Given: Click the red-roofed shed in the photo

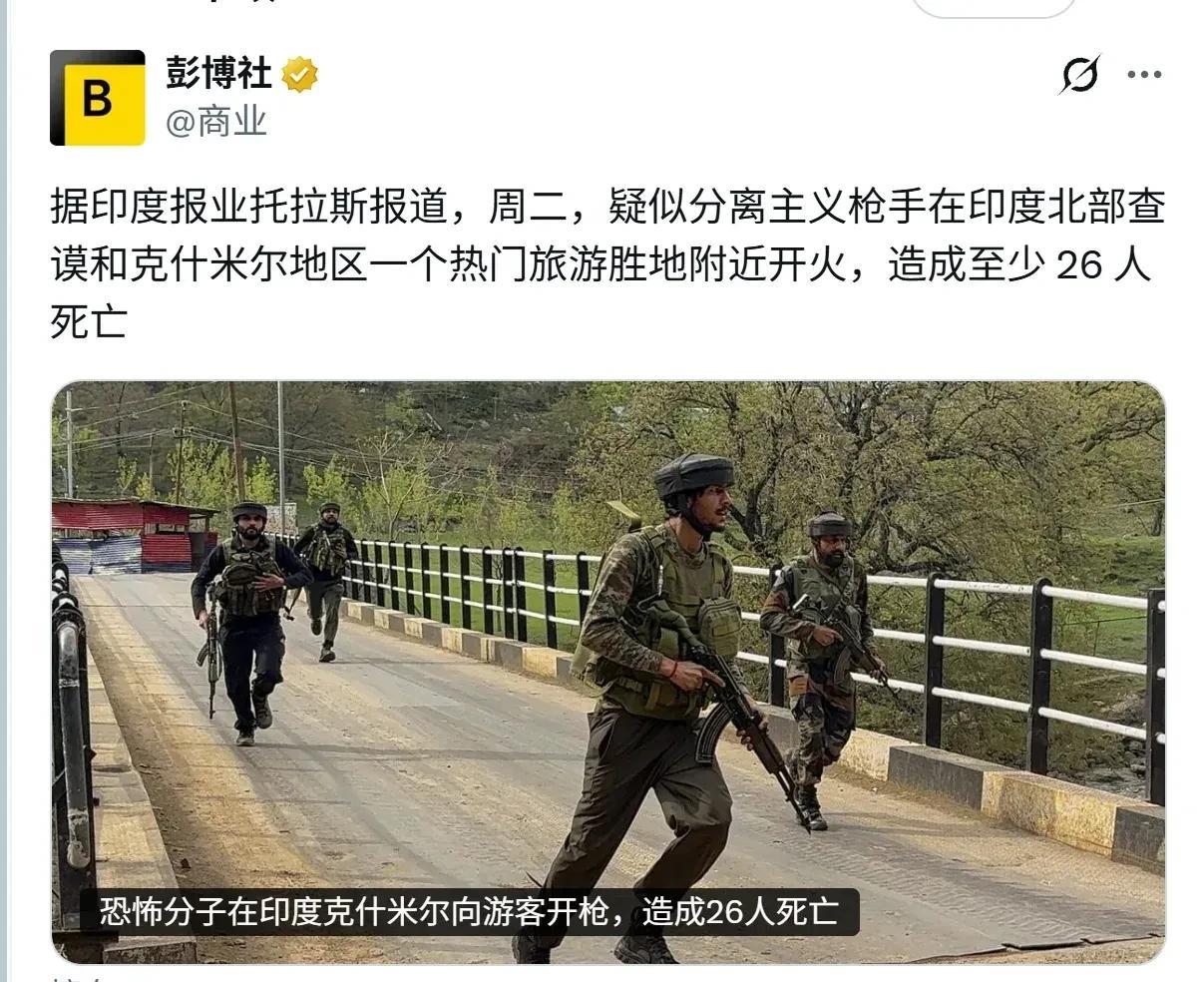Looking at the screenshot, I should pos(135,536).
